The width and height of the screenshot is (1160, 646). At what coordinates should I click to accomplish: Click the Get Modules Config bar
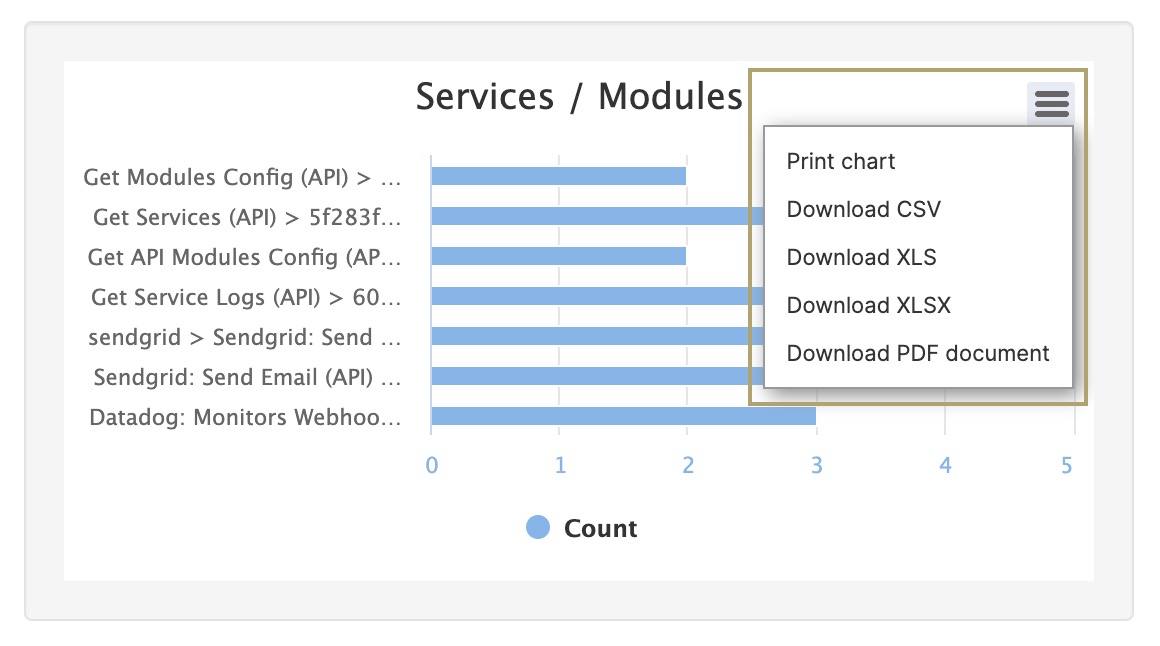(559, 176)
